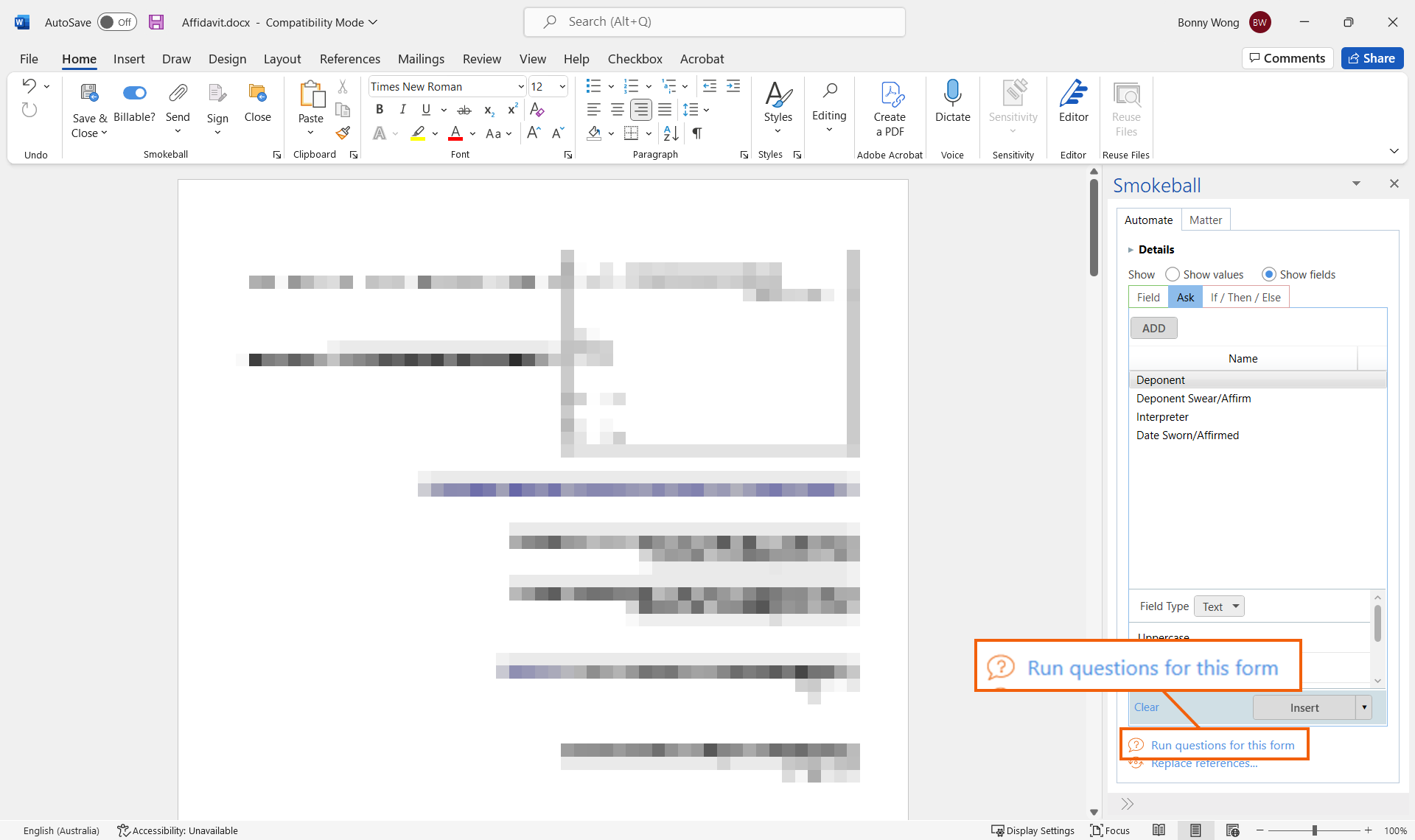Image resolution: width=1415 pixels, height=840 pixels.
Task: Click the Smokeball Close folder icon
Action: point(257,93)
